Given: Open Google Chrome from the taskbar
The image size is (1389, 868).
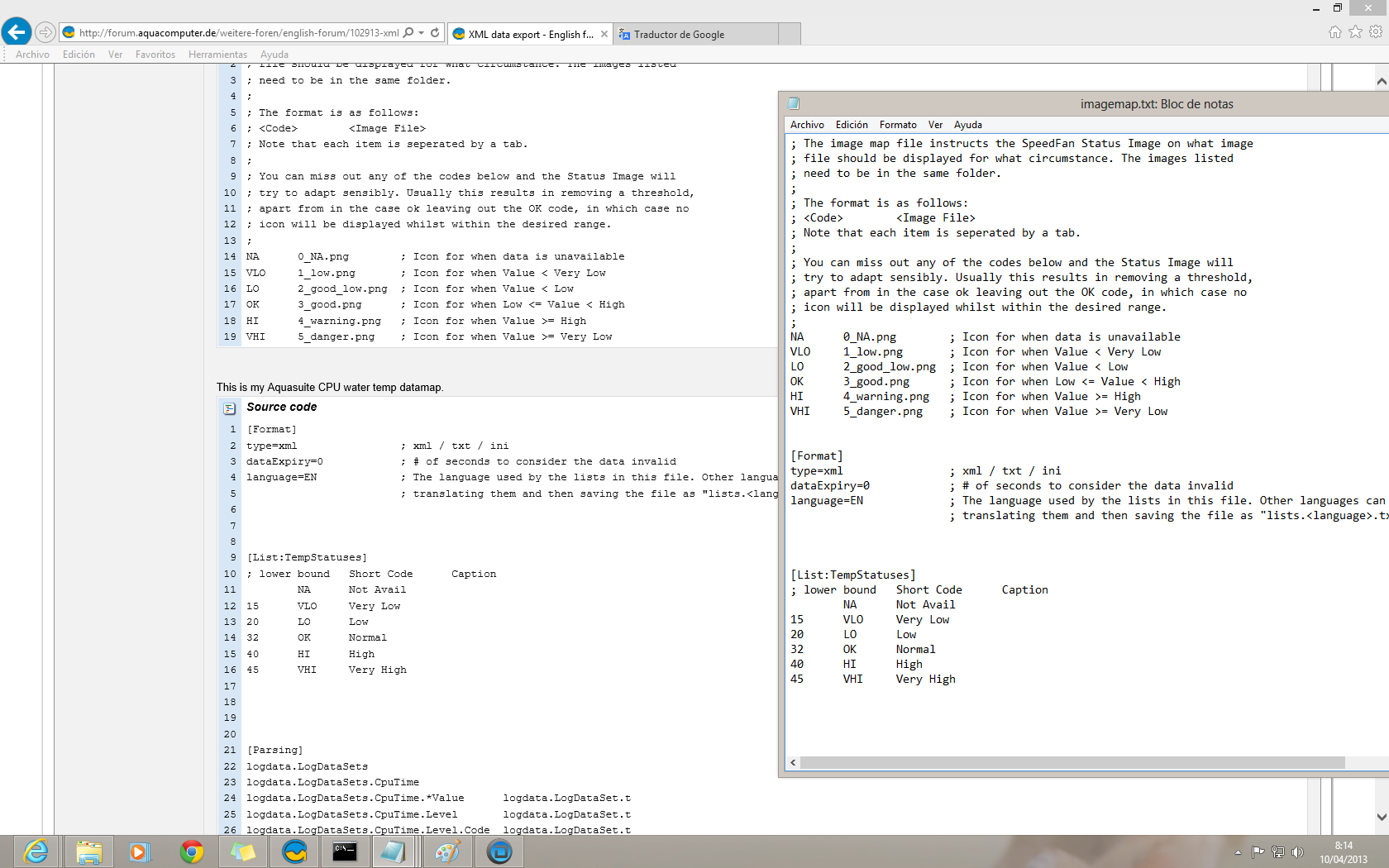Looking at the screenshot, I should [191, 851].
